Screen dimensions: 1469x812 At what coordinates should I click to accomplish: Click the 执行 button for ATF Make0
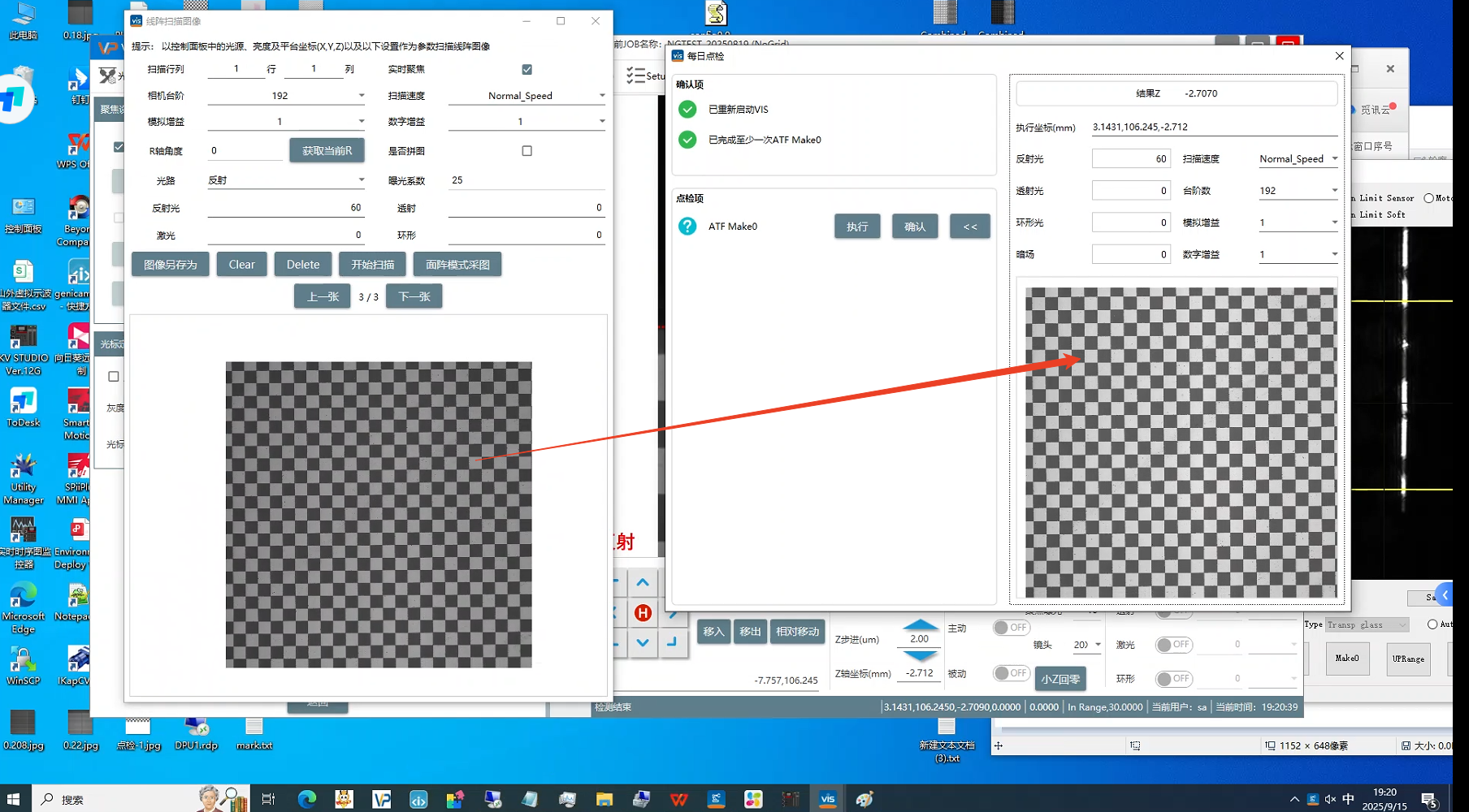pos(857,227)
